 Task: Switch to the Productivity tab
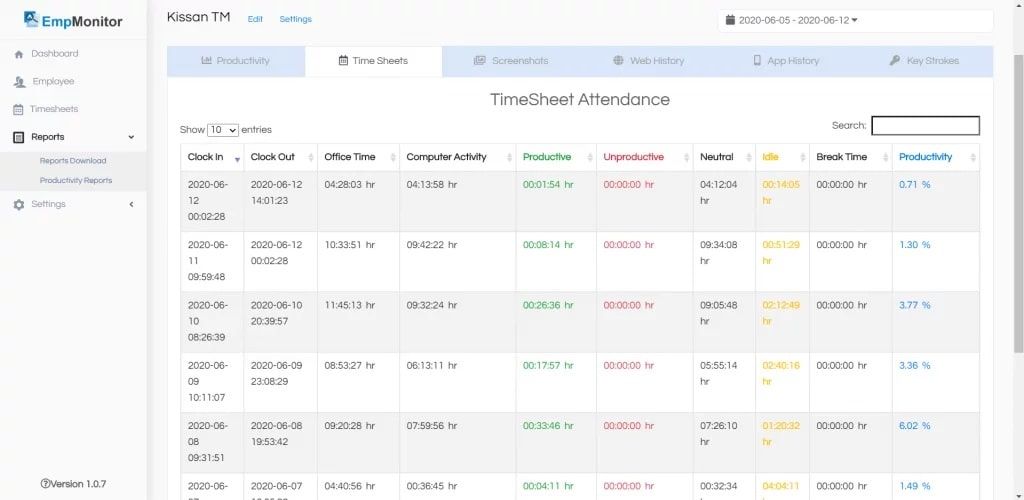(x=235, y=61)
